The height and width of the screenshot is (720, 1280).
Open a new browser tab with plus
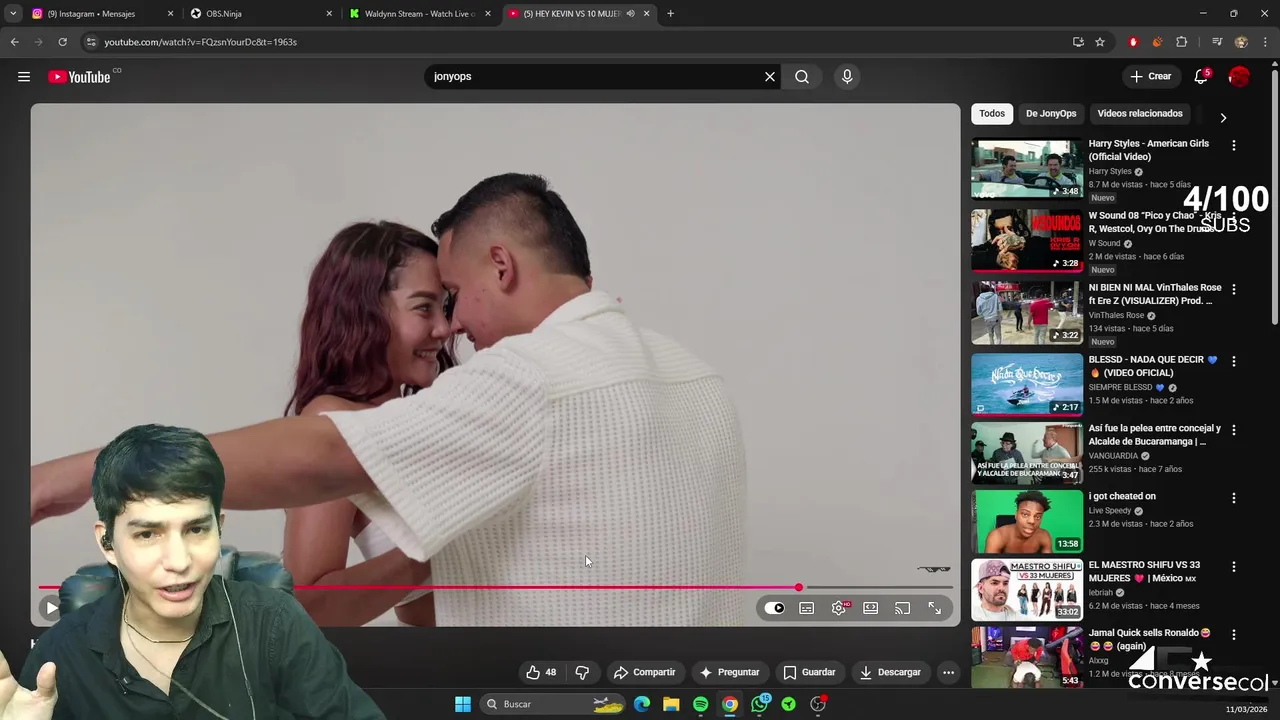coord(670,14)
